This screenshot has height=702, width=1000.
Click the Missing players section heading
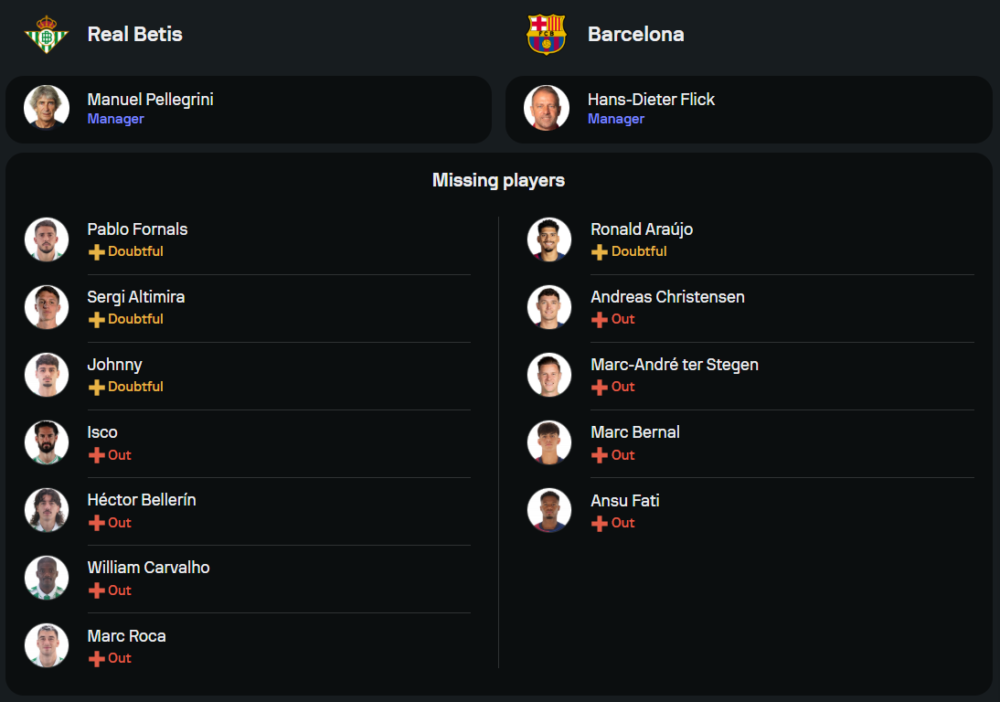498,181
